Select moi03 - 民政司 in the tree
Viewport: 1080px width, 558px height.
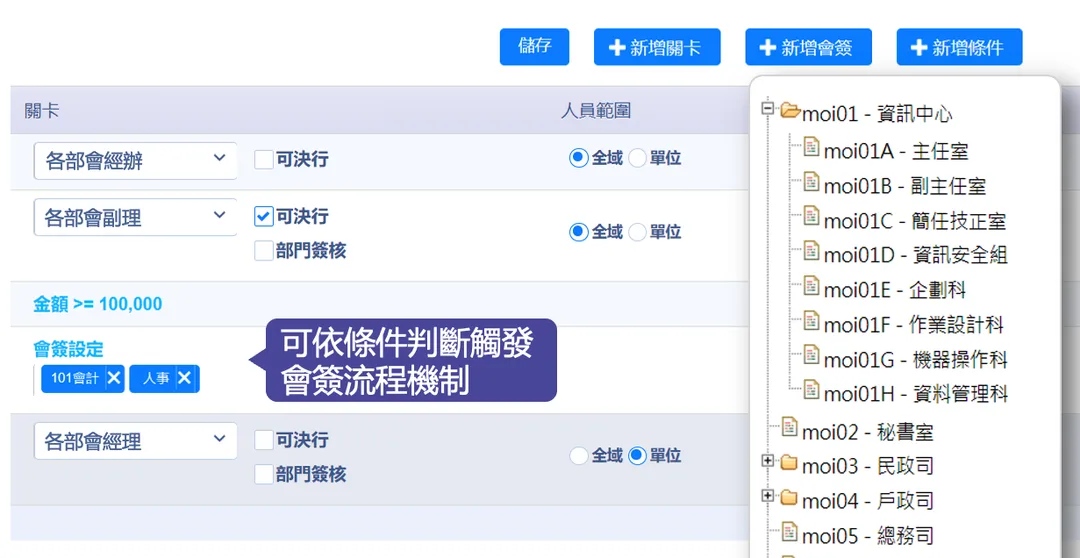pyautogui.click(x=868, y=466)
